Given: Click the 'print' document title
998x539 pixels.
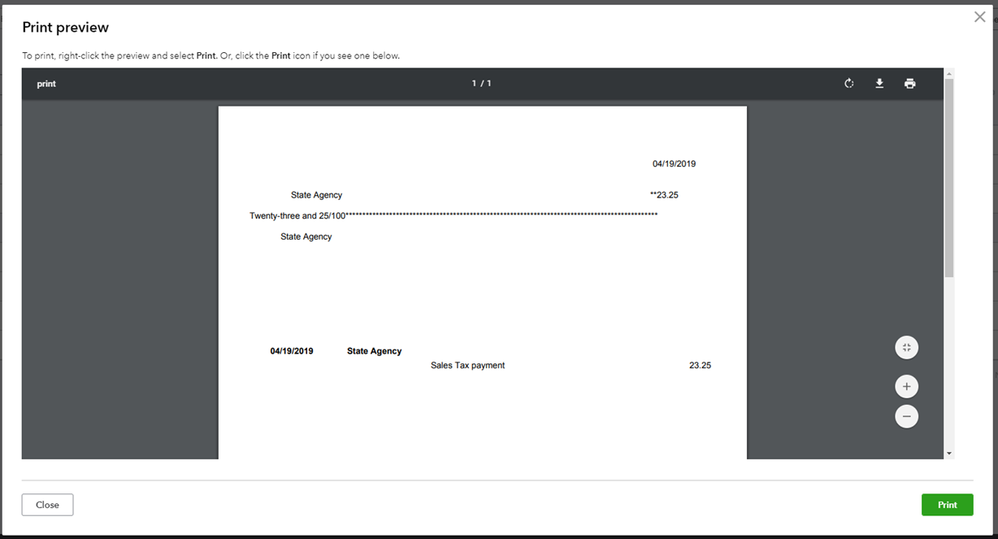Looking at the screenshot, I should click(46, 84).
